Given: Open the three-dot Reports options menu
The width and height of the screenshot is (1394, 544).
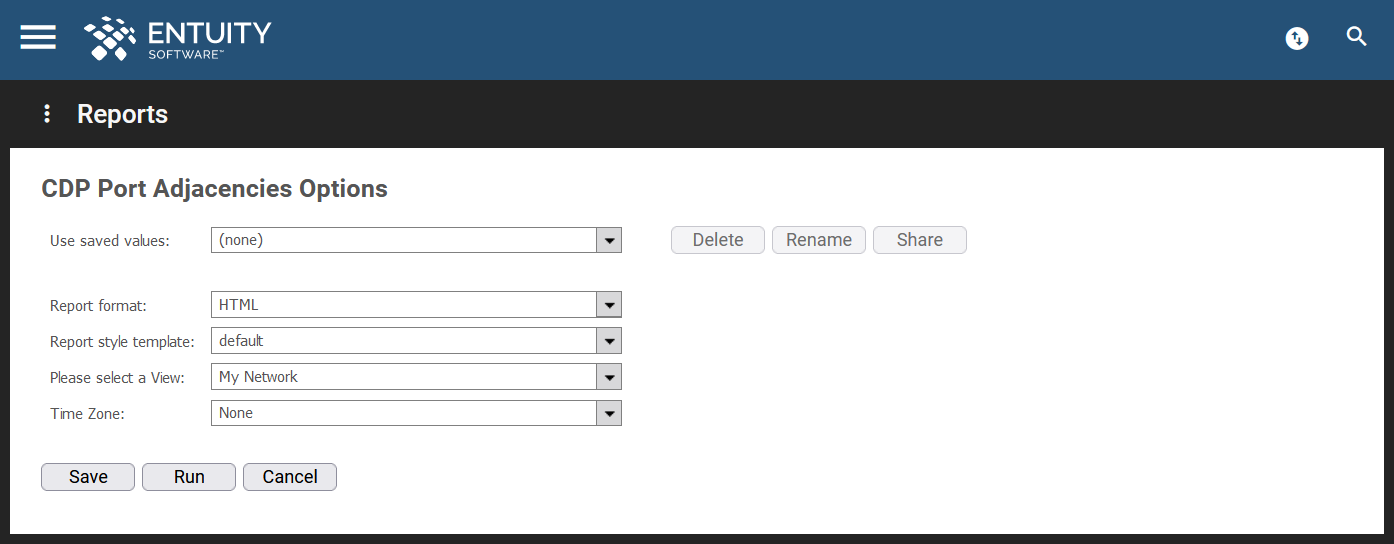Looking at the screenshot, I should pos(46,114).
